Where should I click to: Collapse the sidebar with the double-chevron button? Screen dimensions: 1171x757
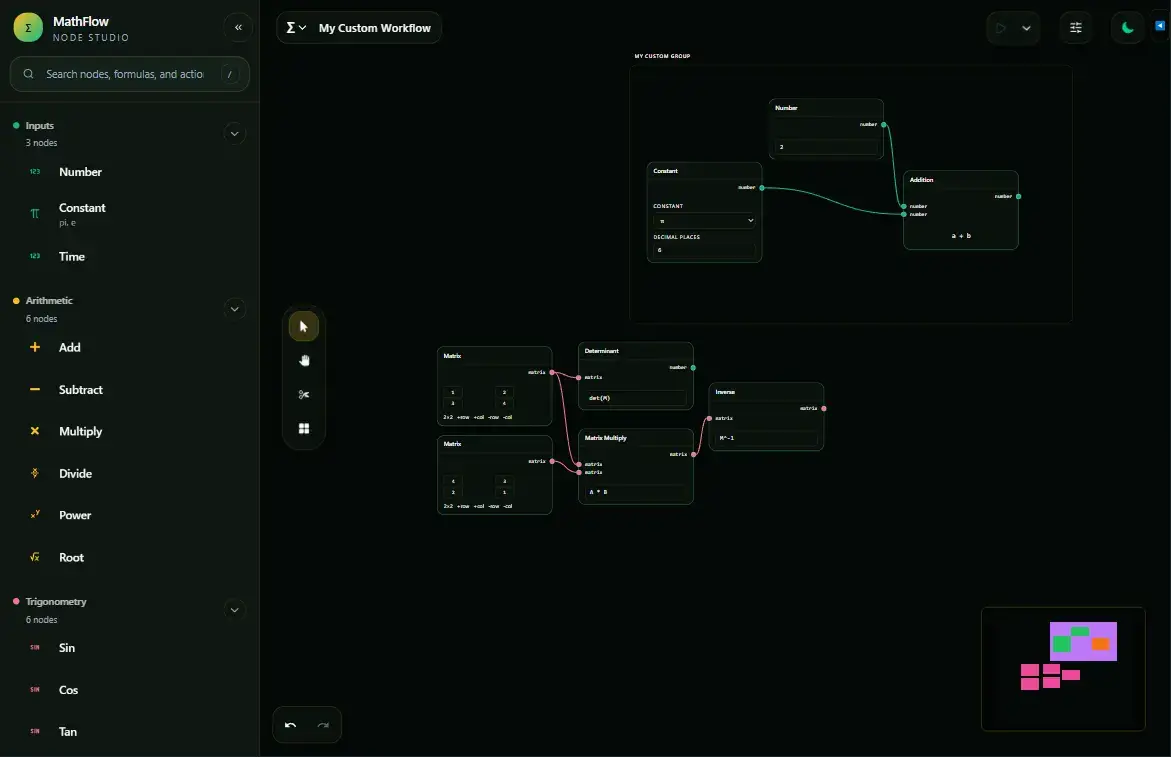click(238, 27)
